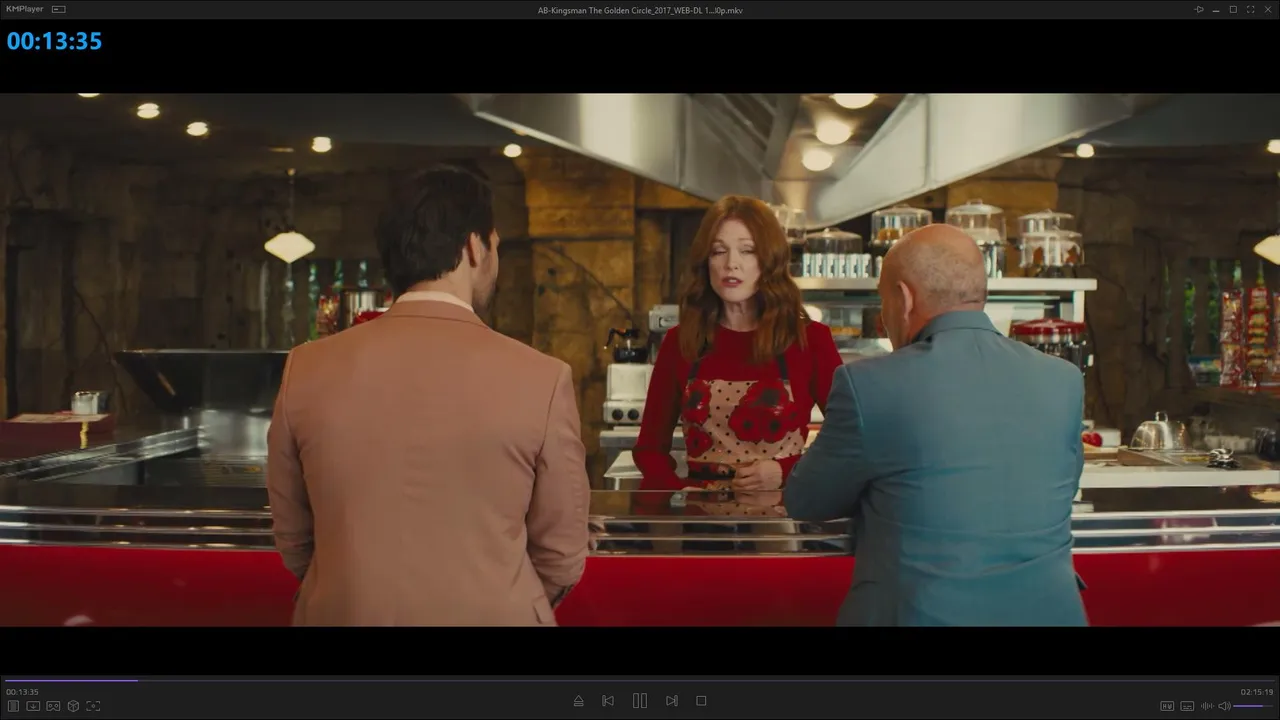Click the eject/open file button

[x=578, y=701]
